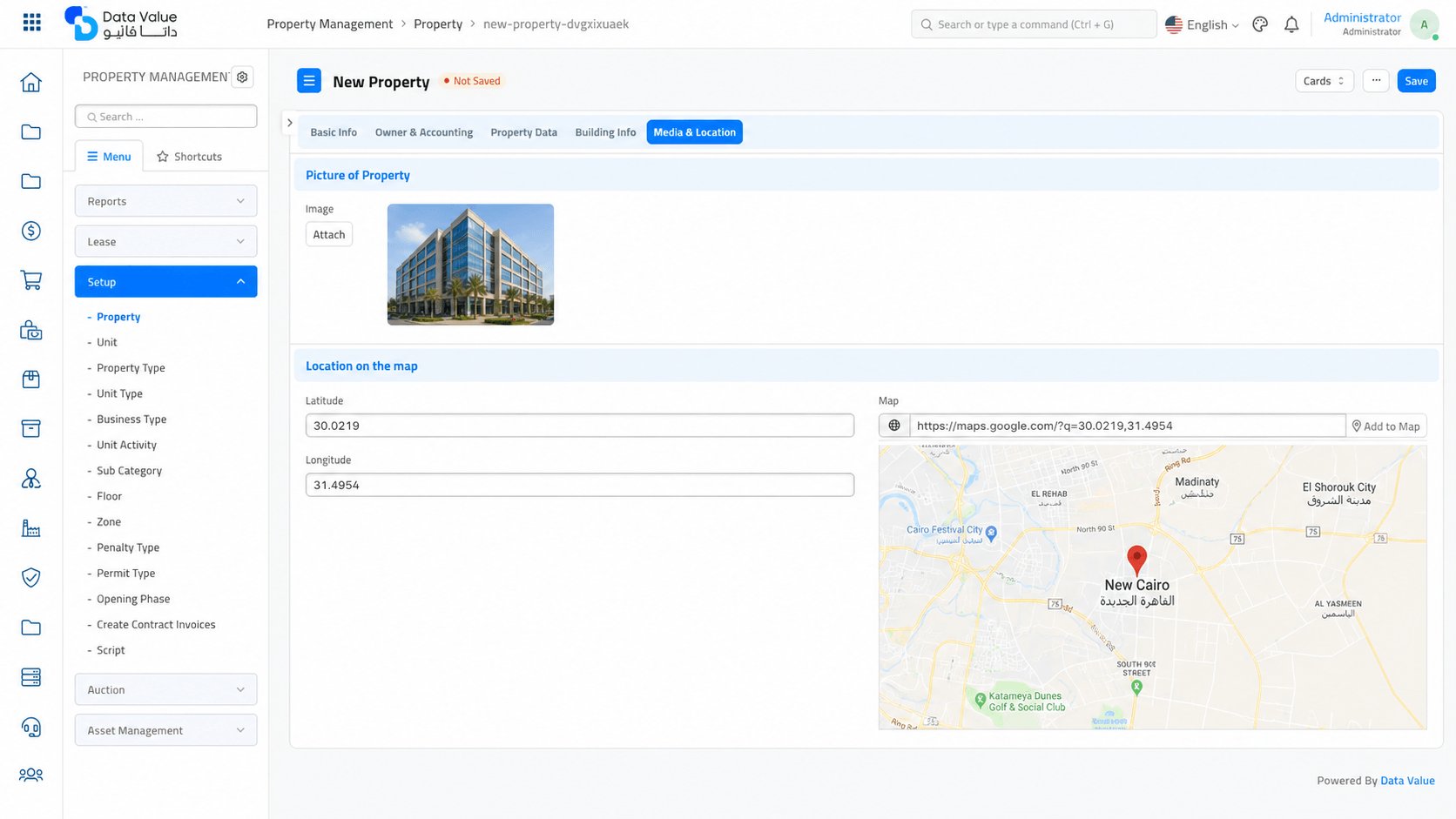Open the three-dots more options menu
Viewport: 1456px width, 819px height.
point(1376,81)
